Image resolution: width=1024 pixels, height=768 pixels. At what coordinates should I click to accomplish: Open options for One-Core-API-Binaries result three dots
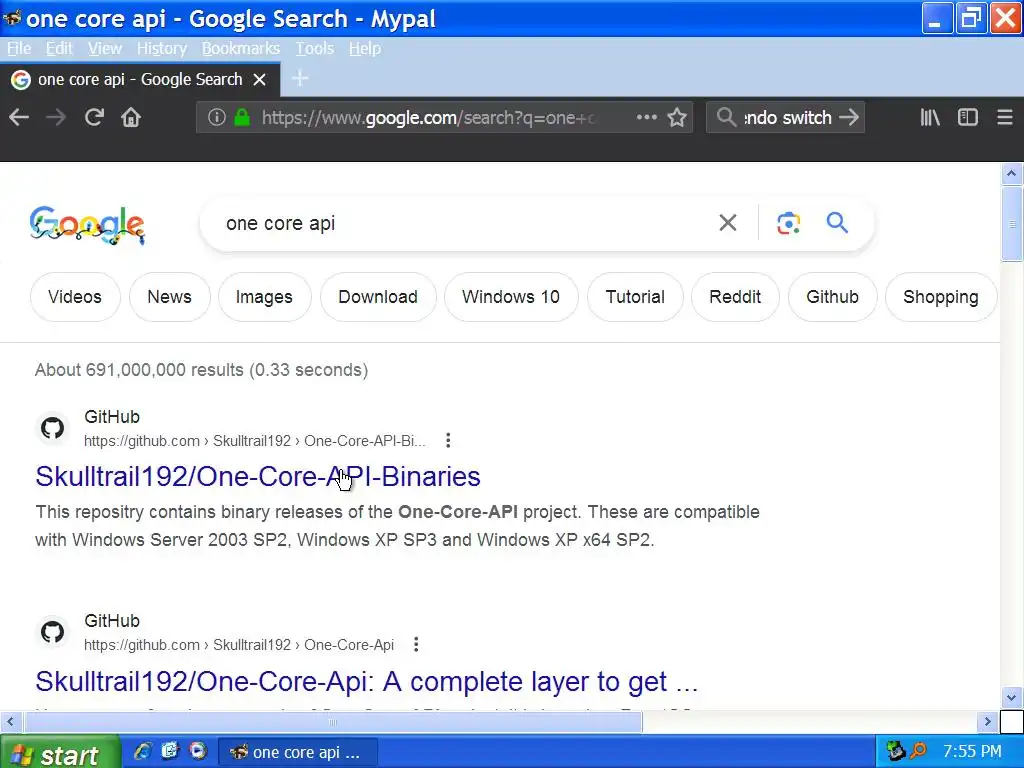(448, 441)
